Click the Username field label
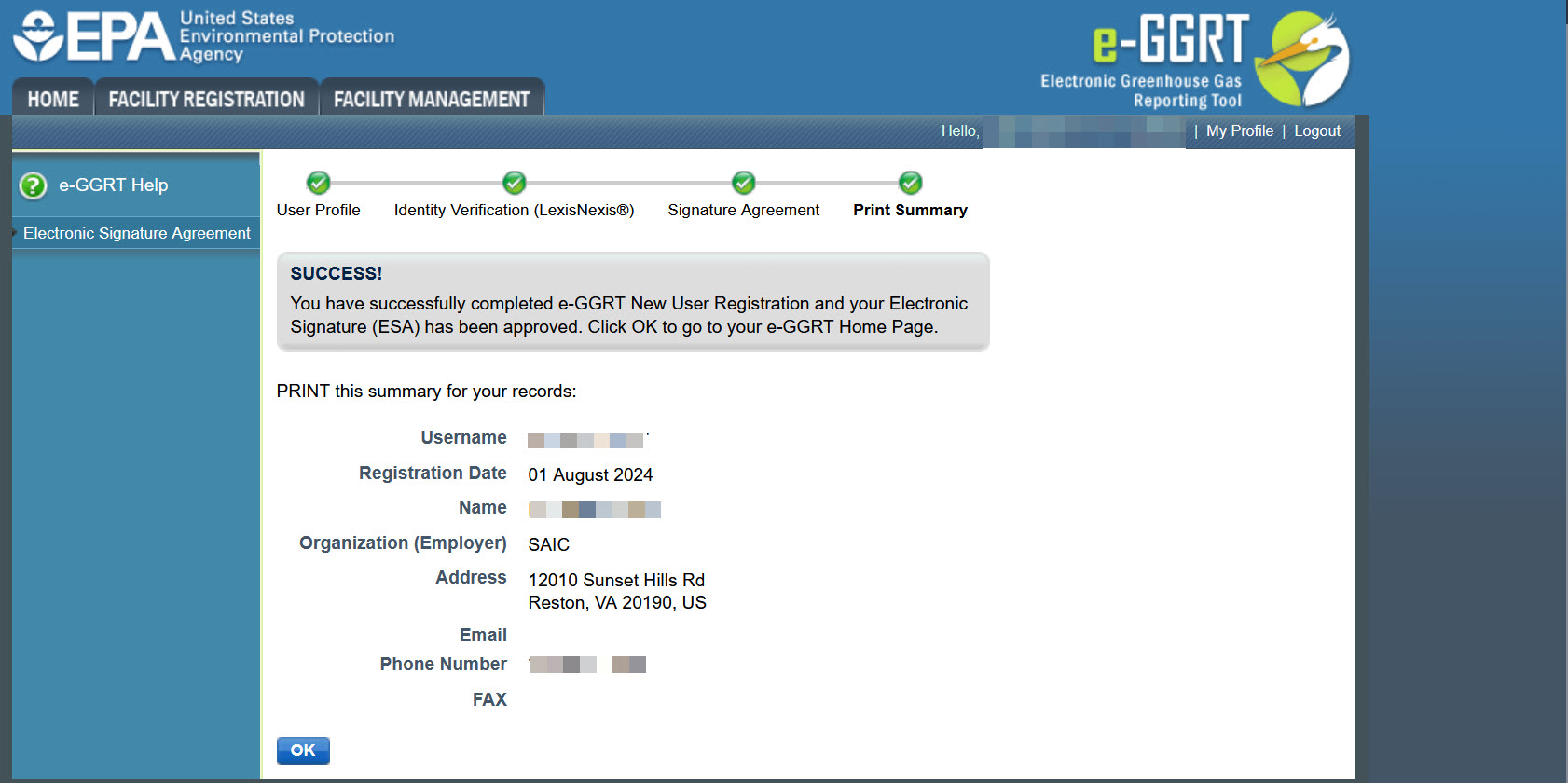 click(464, 438)
